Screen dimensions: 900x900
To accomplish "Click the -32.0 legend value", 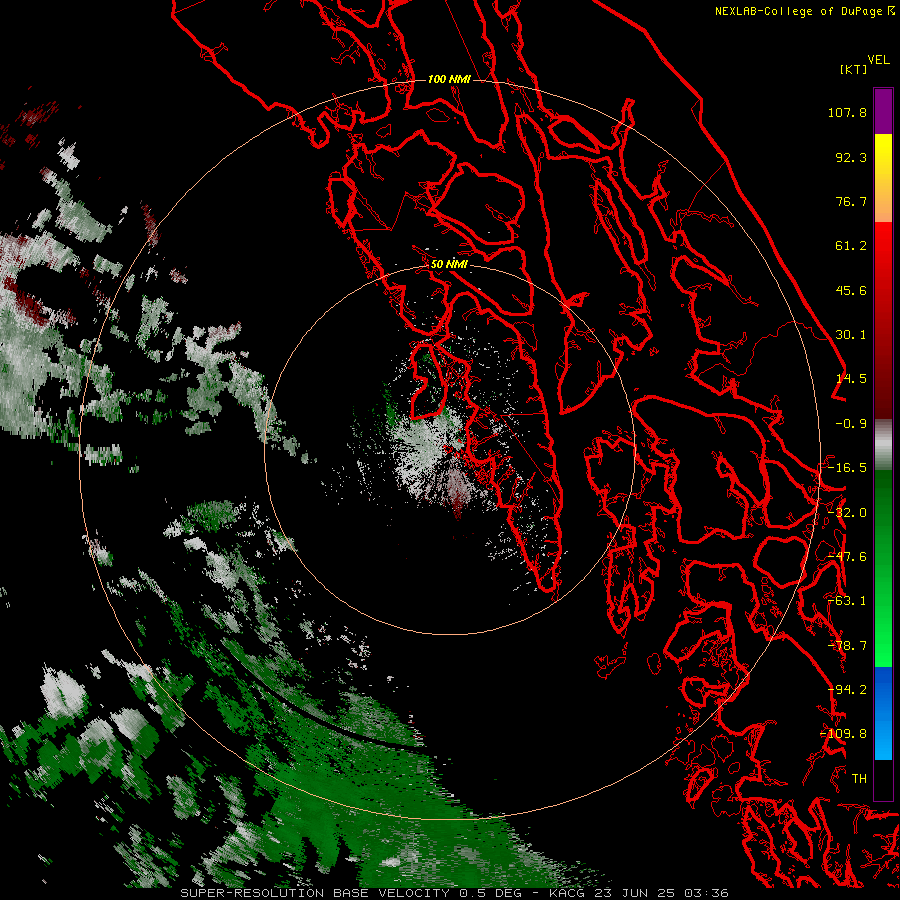I will pos(847,513).
